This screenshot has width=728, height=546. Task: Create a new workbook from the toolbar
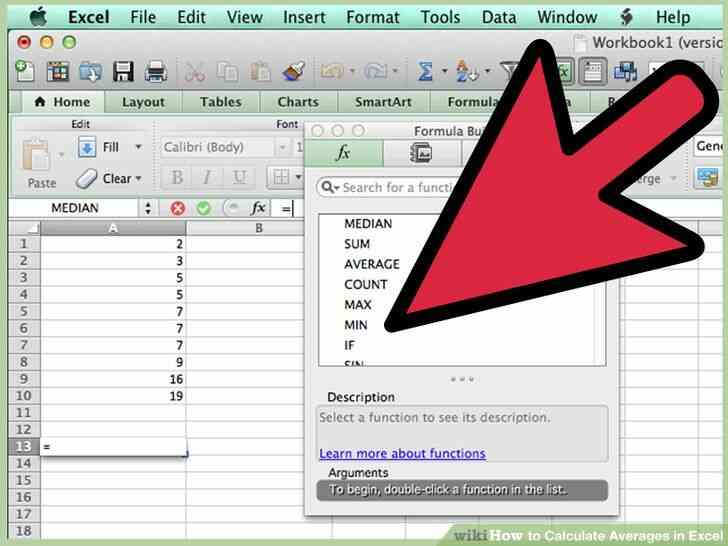[x=25, y=71]
